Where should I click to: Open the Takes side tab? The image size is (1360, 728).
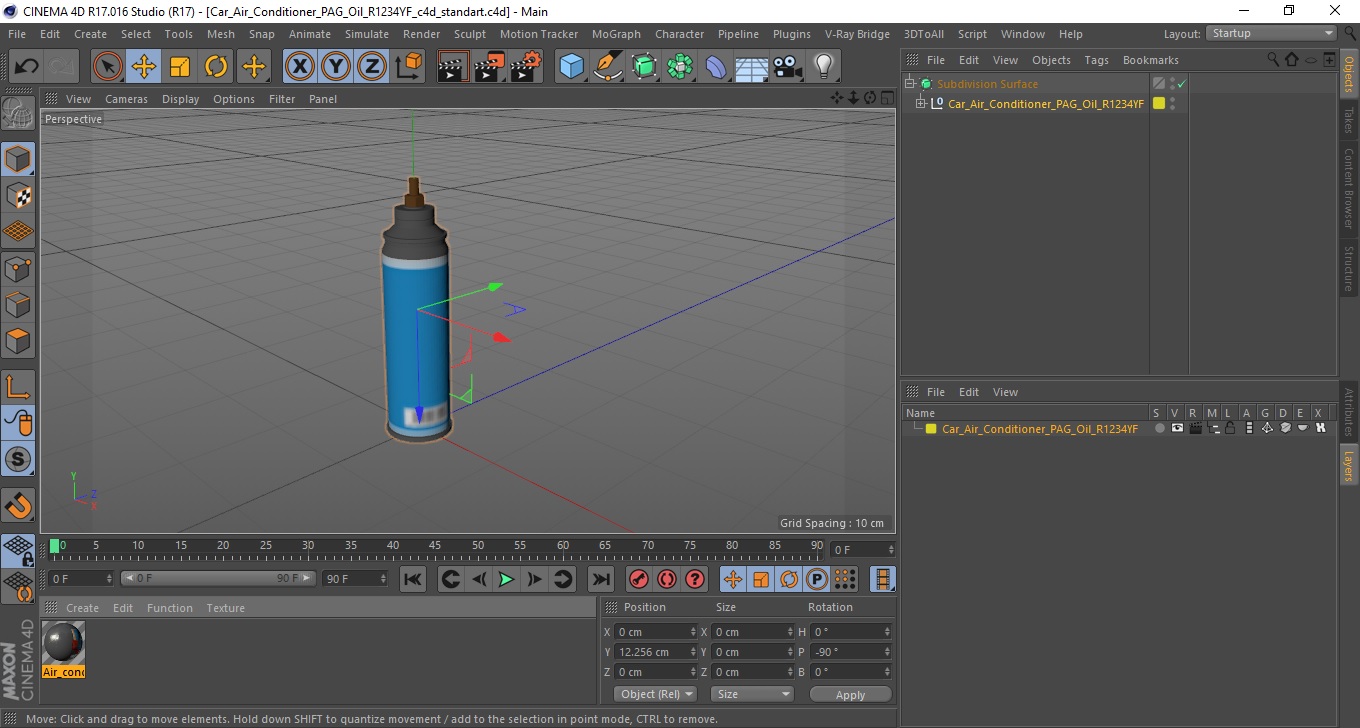1349,120
